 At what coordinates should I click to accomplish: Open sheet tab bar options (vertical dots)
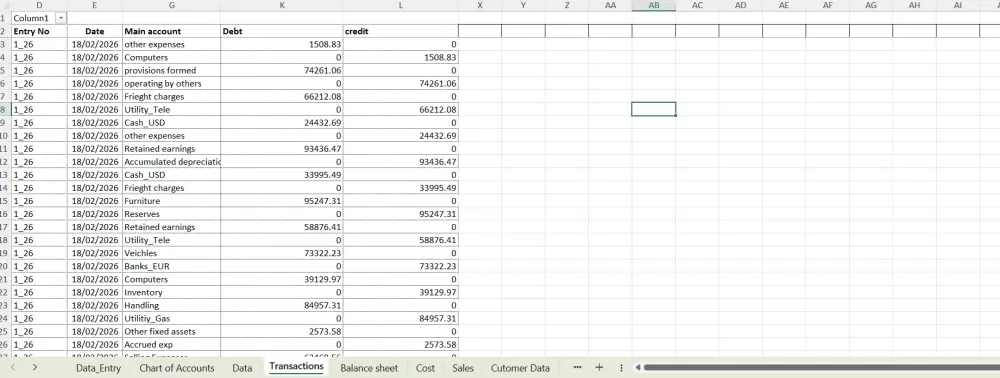coord(621,368)
